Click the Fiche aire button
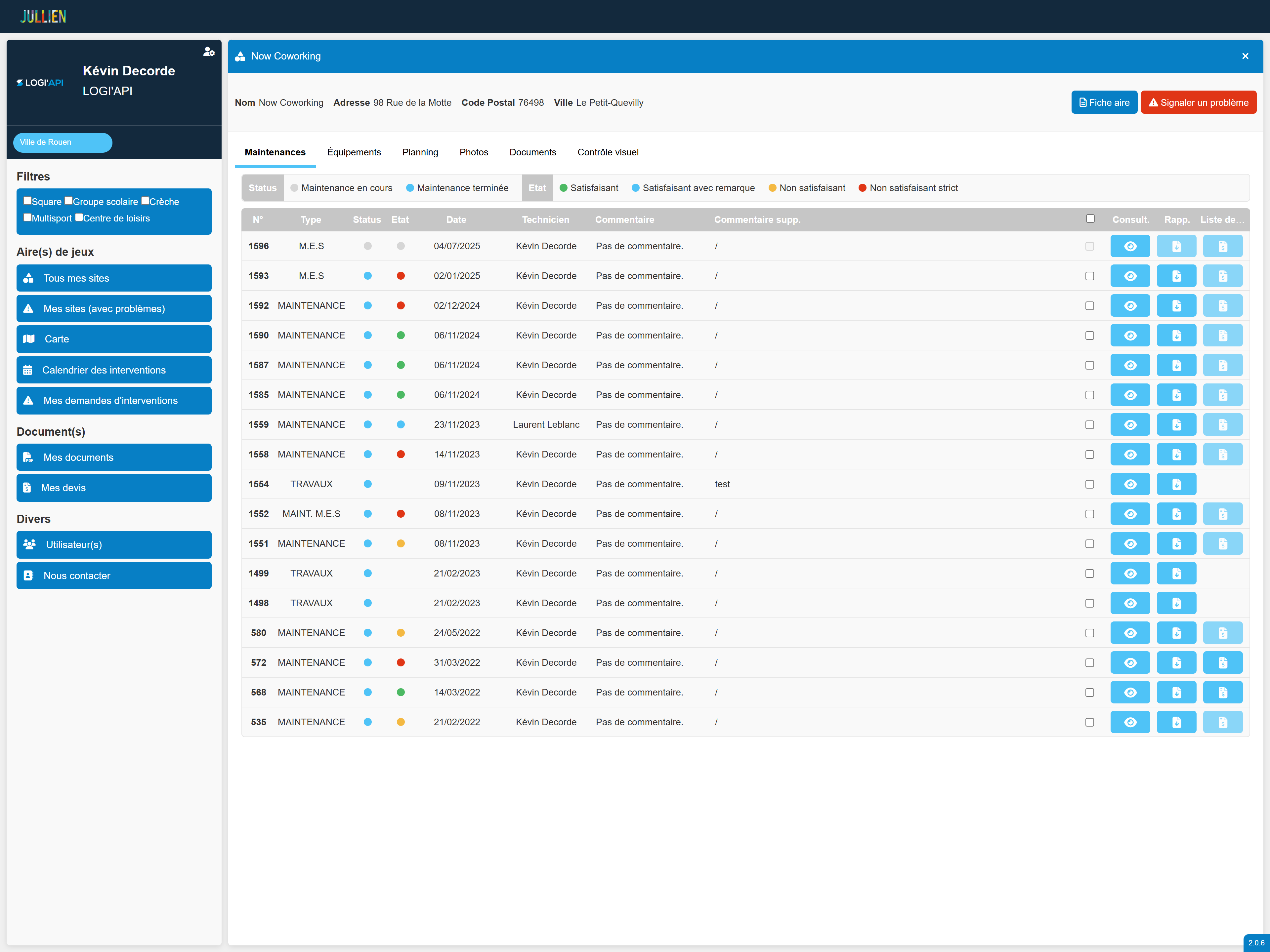The height and width of the screenshot is (952, 1270). pyautogui.click(x=1104, y=103)
